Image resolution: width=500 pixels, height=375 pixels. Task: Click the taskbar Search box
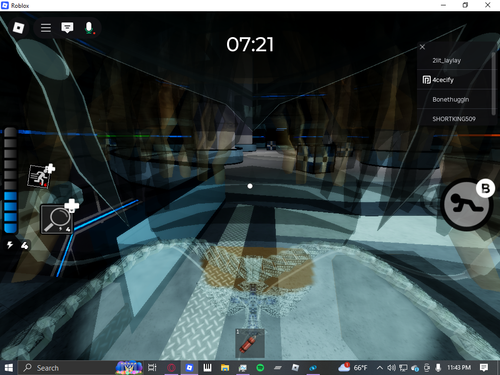point(81,368)
